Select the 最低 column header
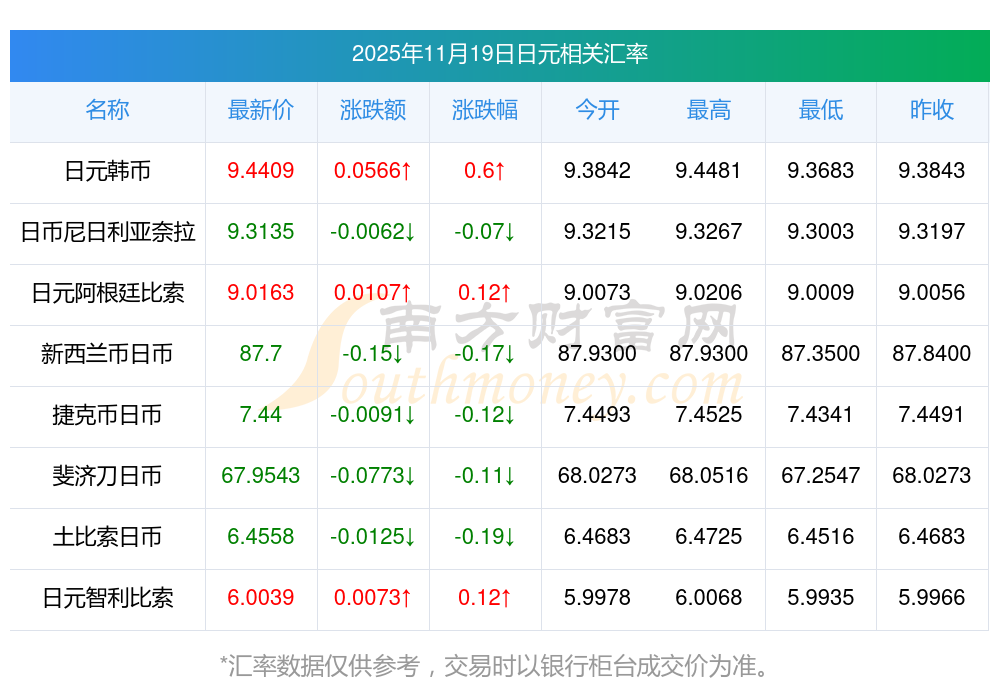This screenshot has width=1000, height=697. (x=820, y=110)
